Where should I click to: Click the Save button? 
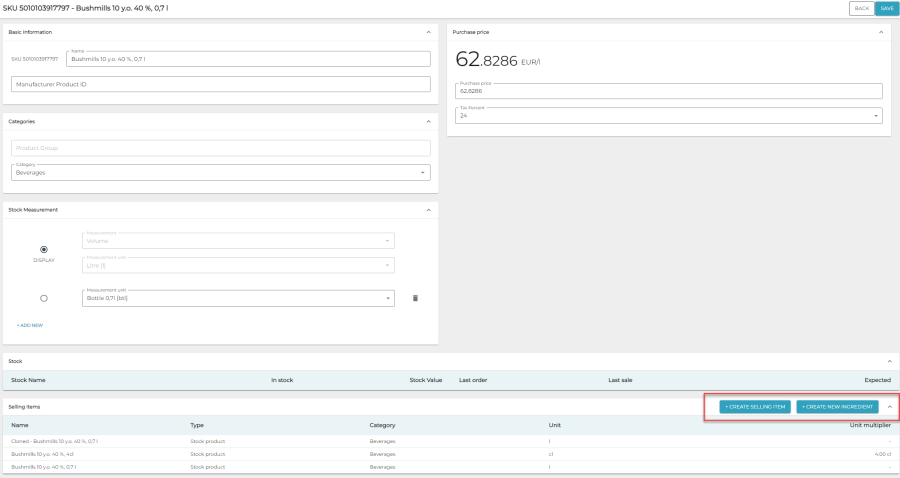pos(886,8)
